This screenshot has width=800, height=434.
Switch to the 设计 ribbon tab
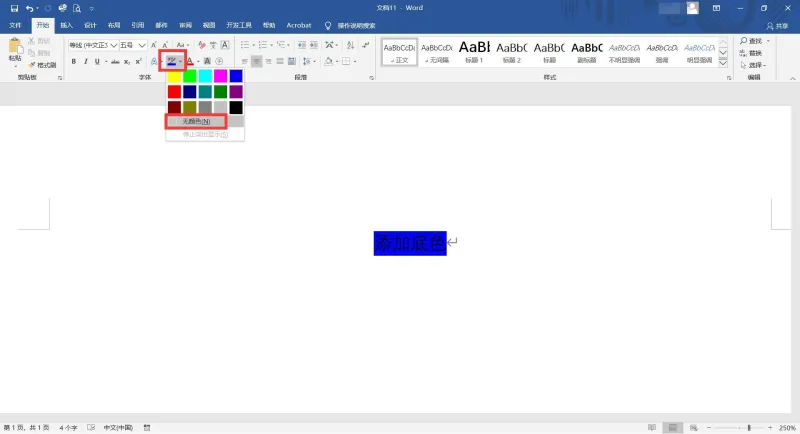click(90, 25)
